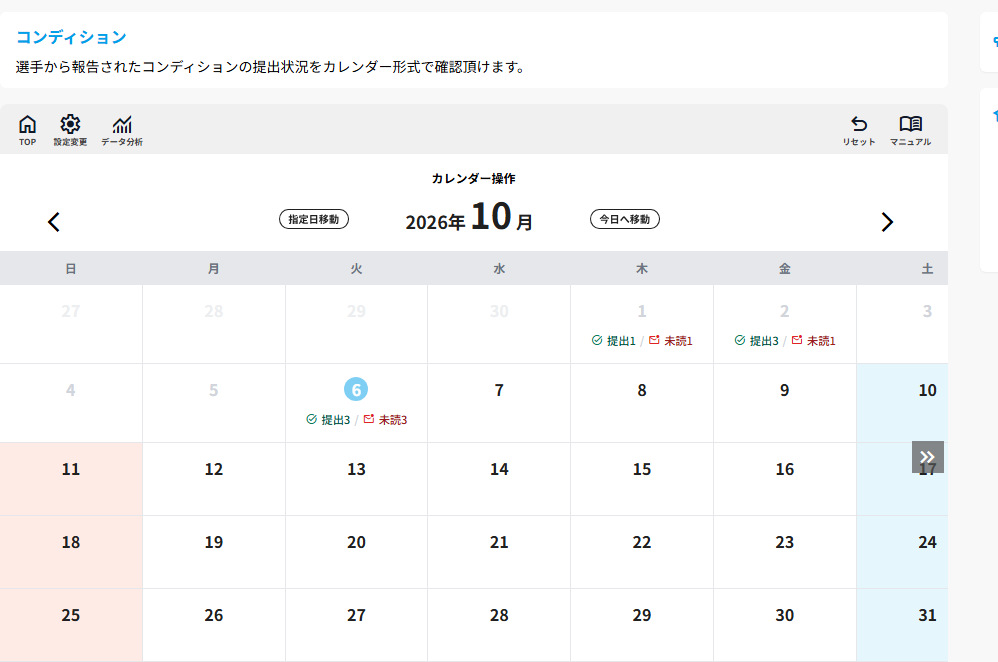Select date 9 in calendar
Viewport: 998px width, 662px height.
pyautogui.click(x=785, y=390)
